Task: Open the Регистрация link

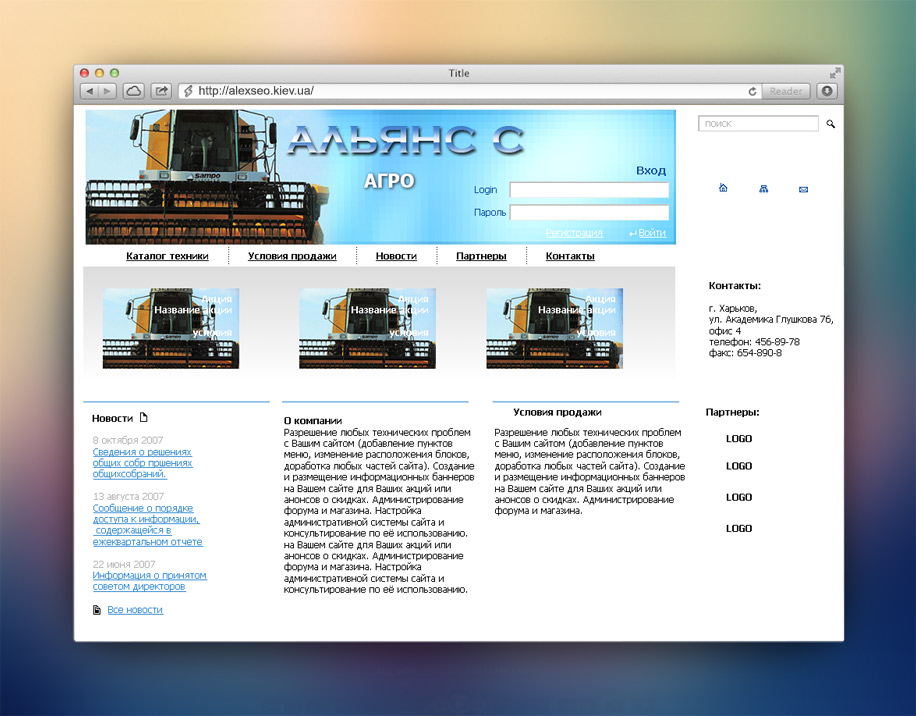Action: click(x=574, y=232)
